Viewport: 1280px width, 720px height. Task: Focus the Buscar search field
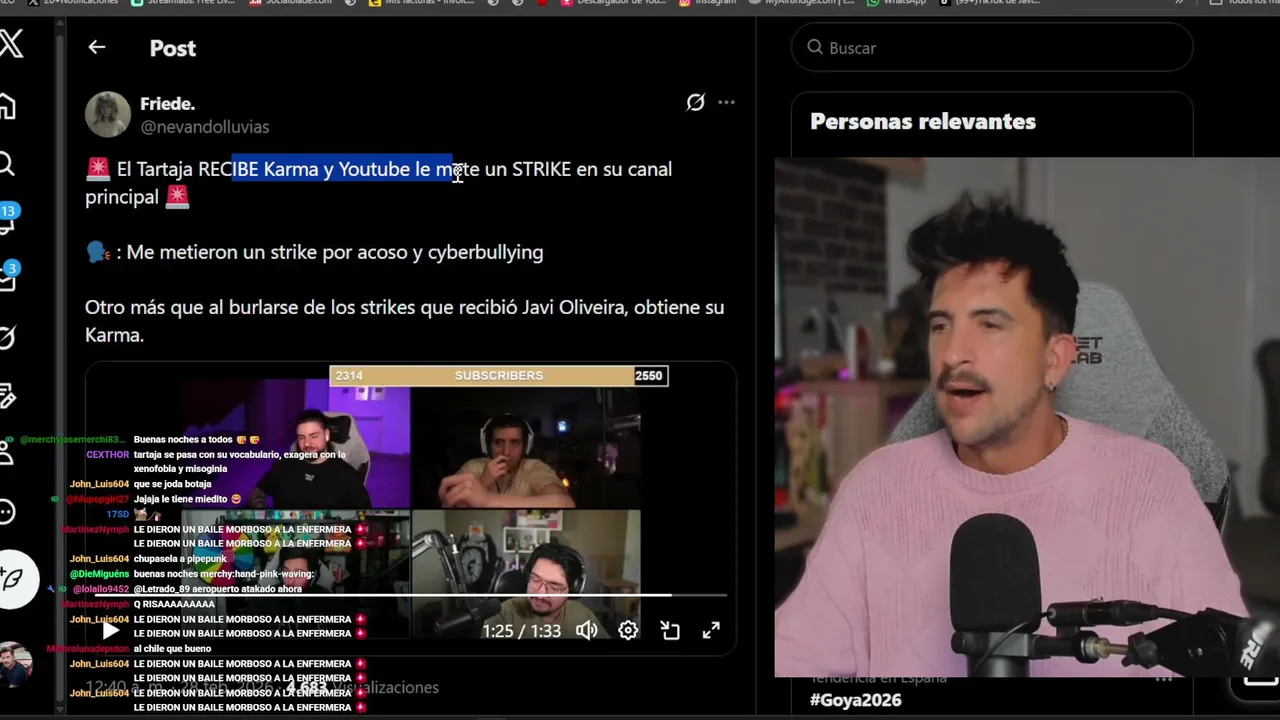tap(992, 47)
